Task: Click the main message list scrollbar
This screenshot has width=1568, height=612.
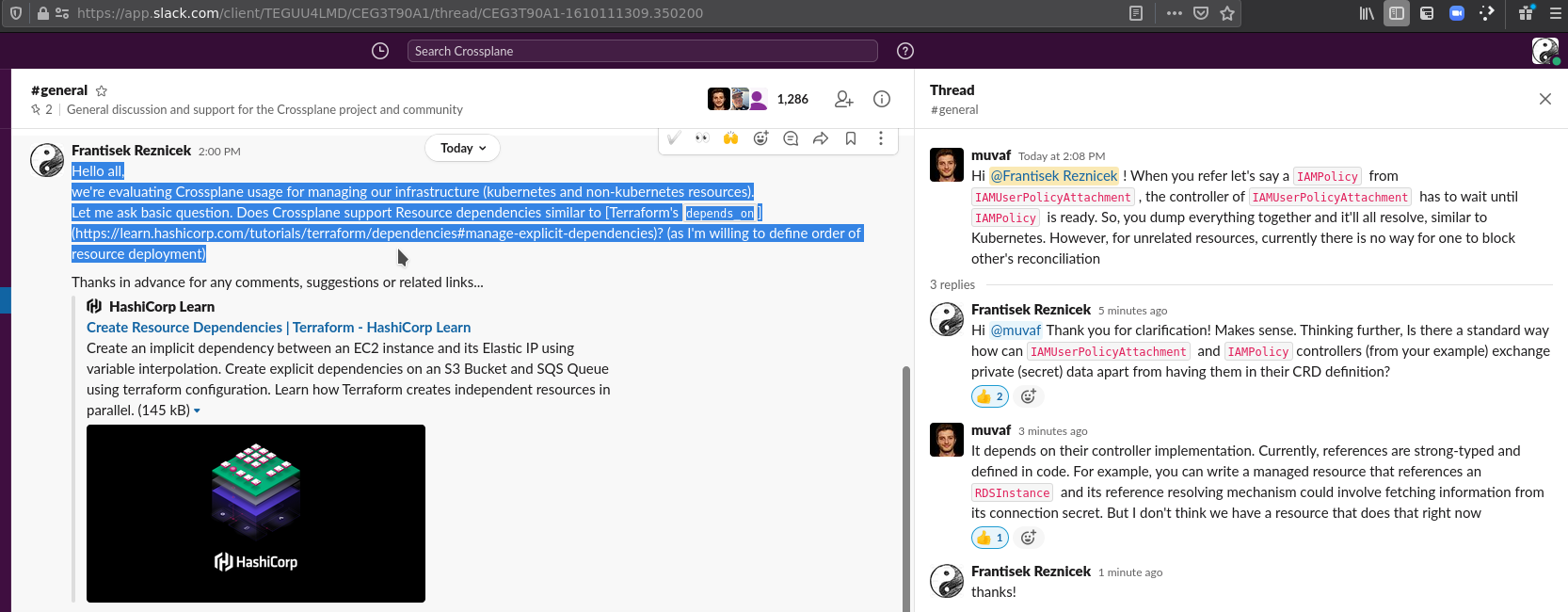Action: [x=906, y=490]
